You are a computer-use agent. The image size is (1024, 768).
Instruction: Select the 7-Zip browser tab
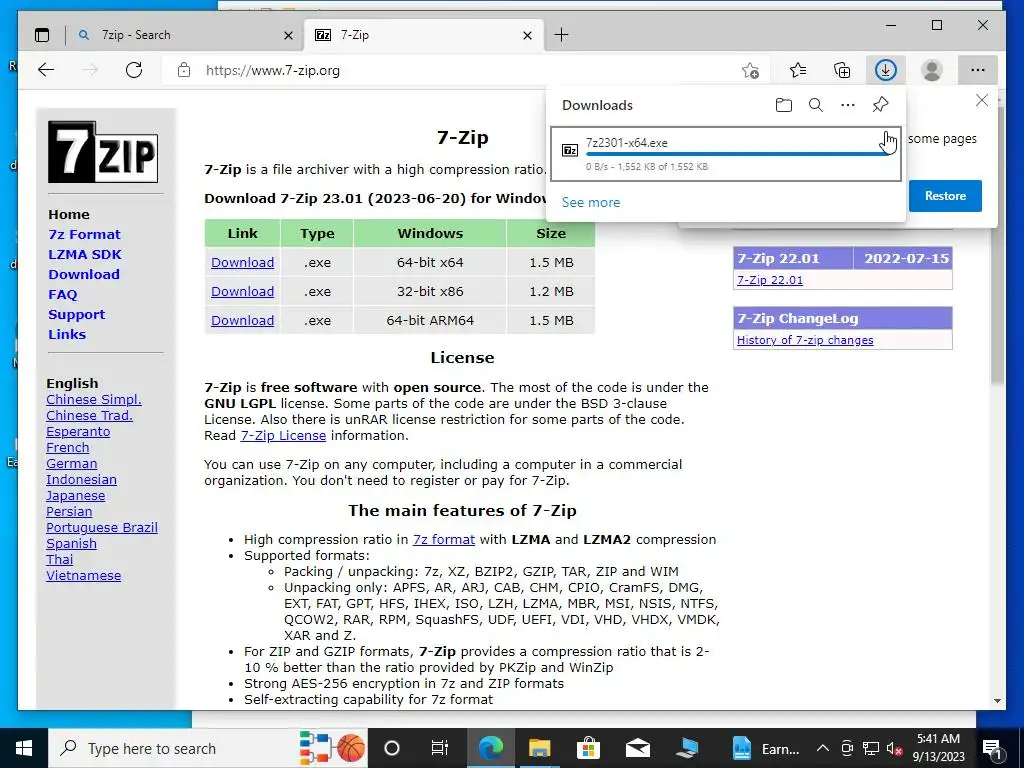coord(424,35)
